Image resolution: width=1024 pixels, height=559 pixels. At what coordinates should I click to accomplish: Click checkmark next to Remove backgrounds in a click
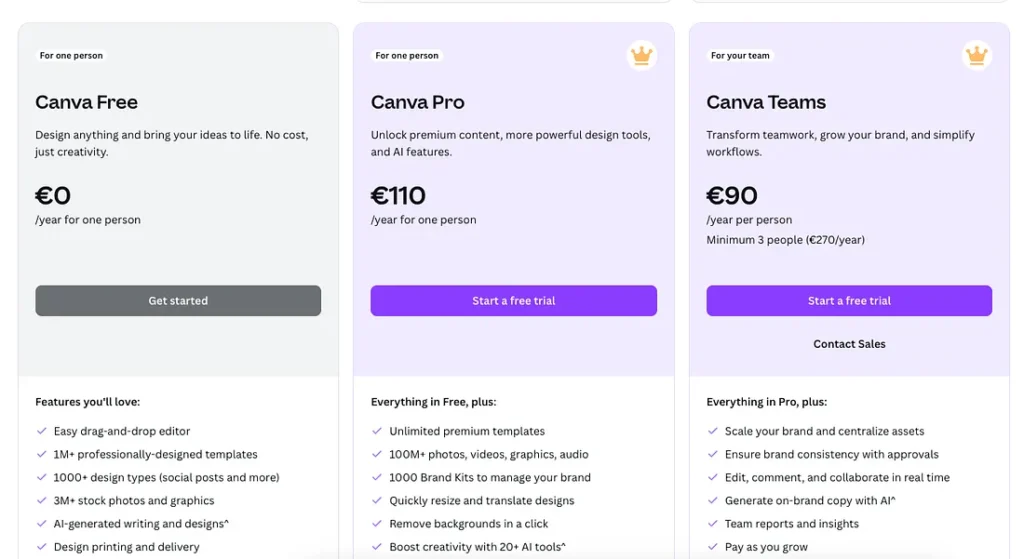coord(377,524)
